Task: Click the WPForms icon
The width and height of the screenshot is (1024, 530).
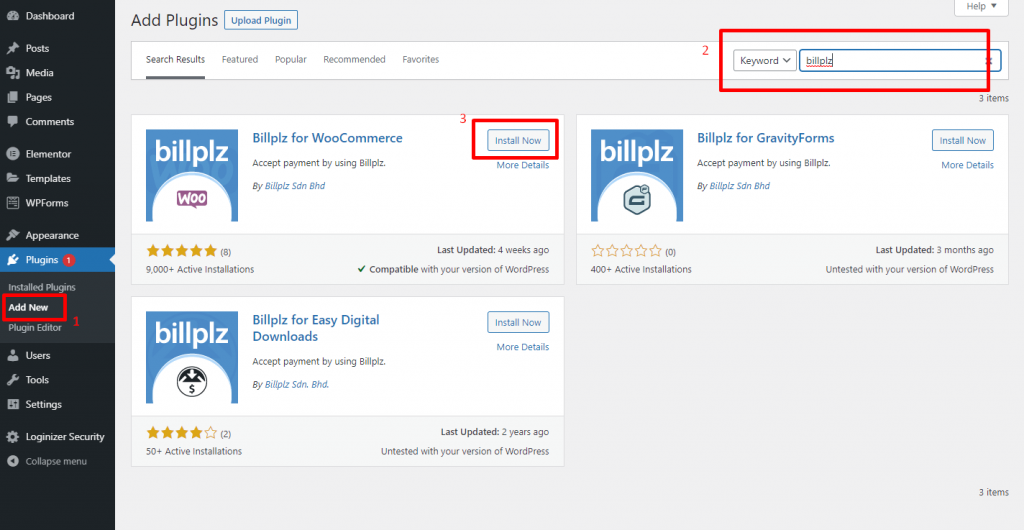Action: pyautogui.click(x=12, y=203)
